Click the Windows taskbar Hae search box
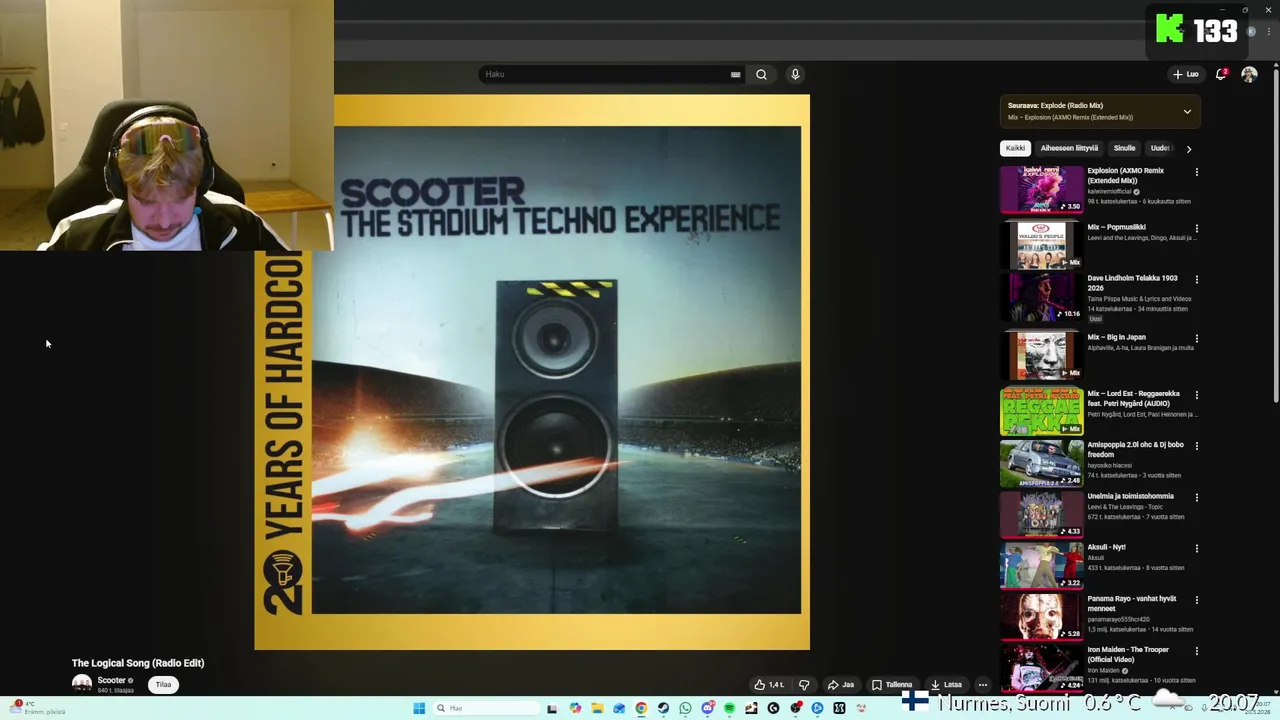The width and height of the screenshot is (1280, 720). coord(488,708)
